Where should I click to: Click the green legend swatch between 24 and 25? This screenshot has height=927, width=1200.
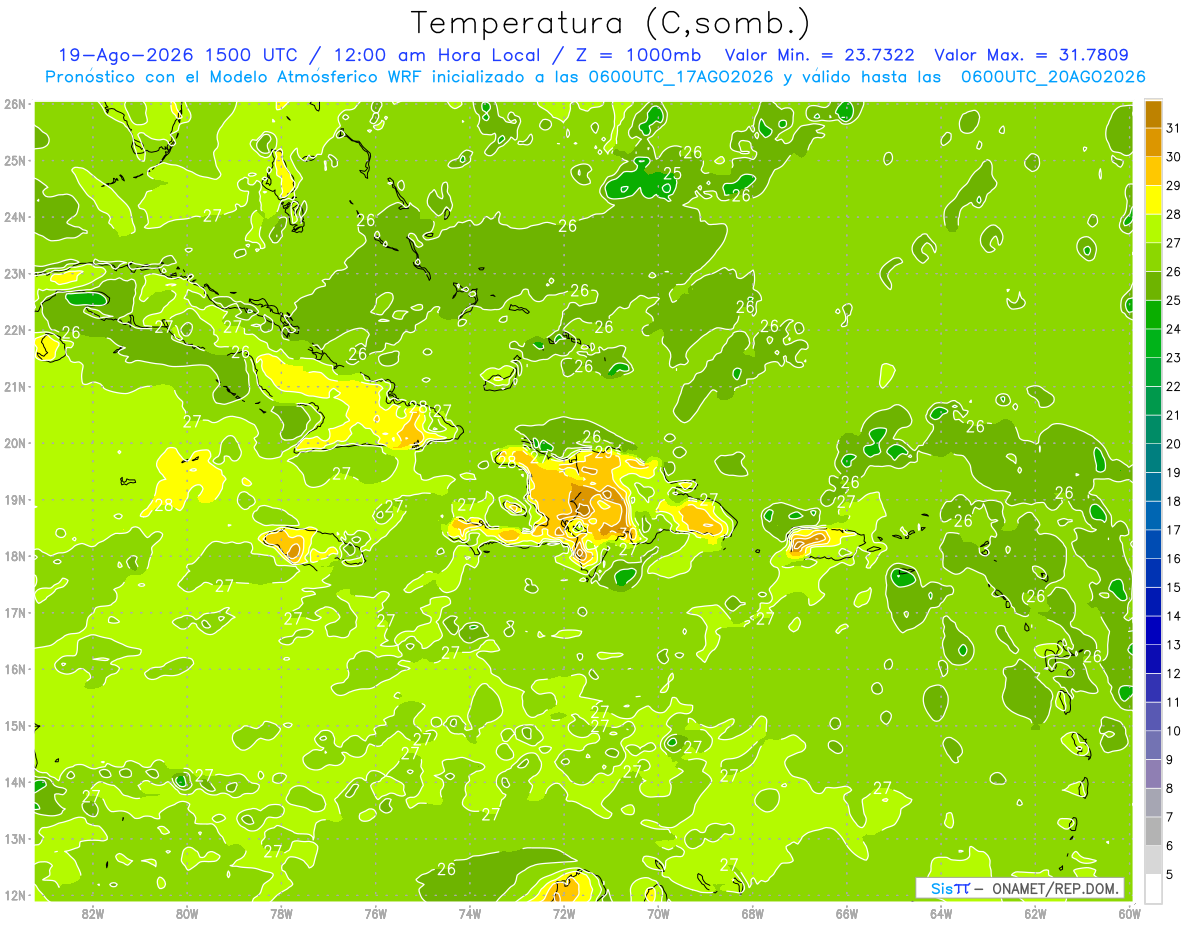point(1153,314)
